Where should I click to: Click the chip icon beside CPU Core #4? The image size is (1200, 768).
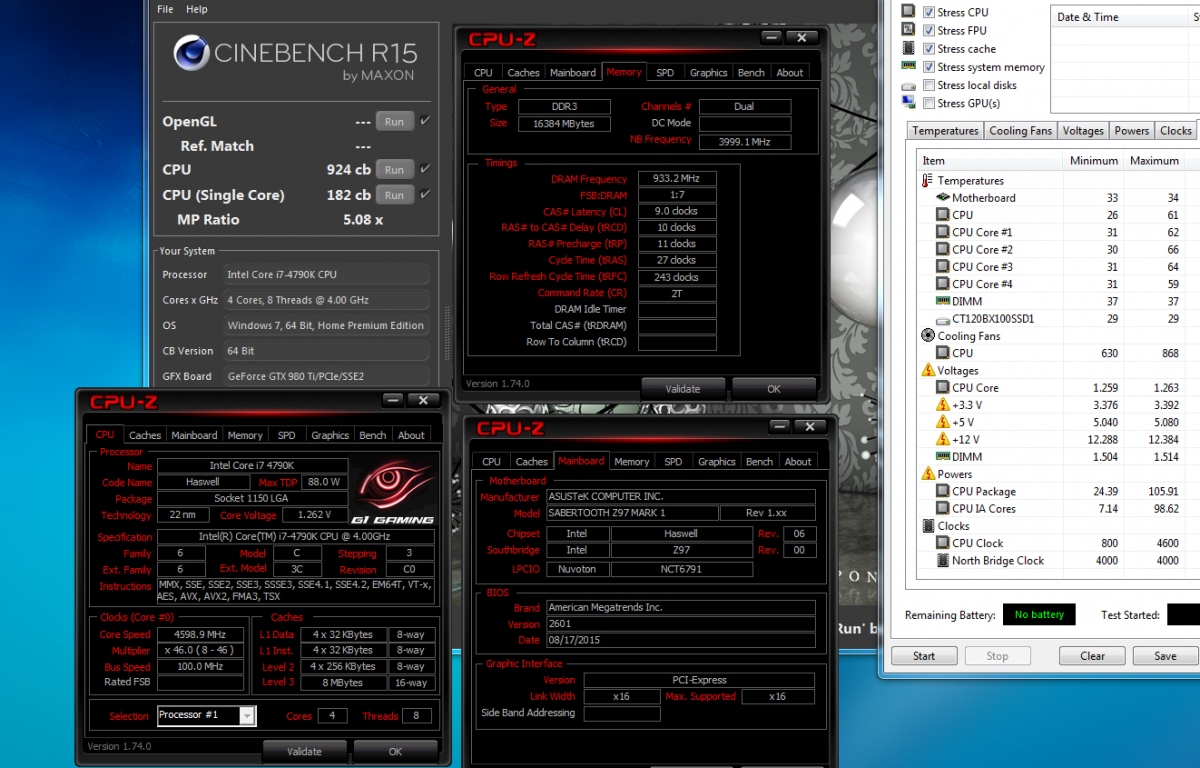(x=942, y=284)
